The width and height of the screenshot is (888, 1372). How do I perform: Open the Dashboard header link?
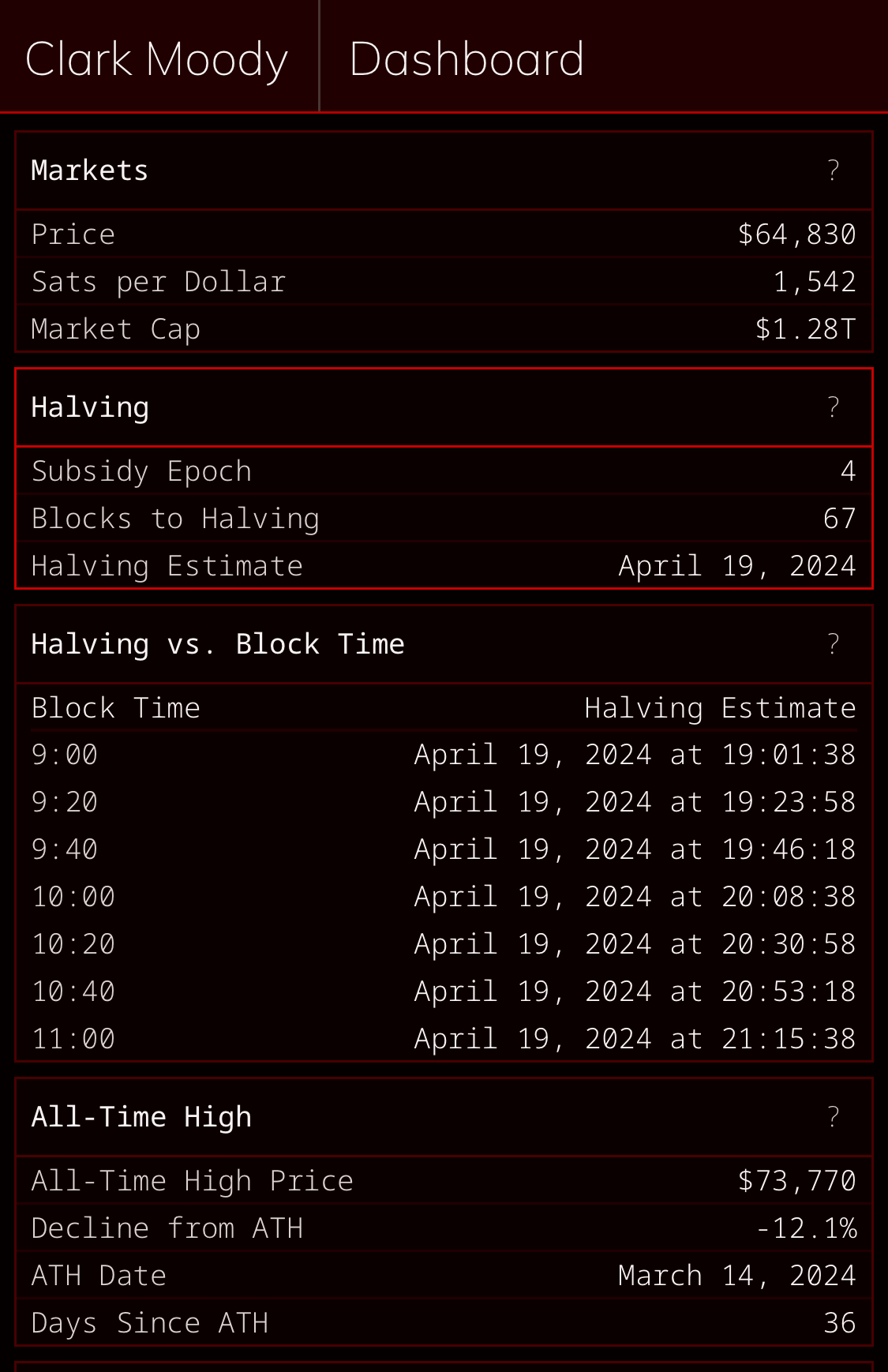(466, 59)
